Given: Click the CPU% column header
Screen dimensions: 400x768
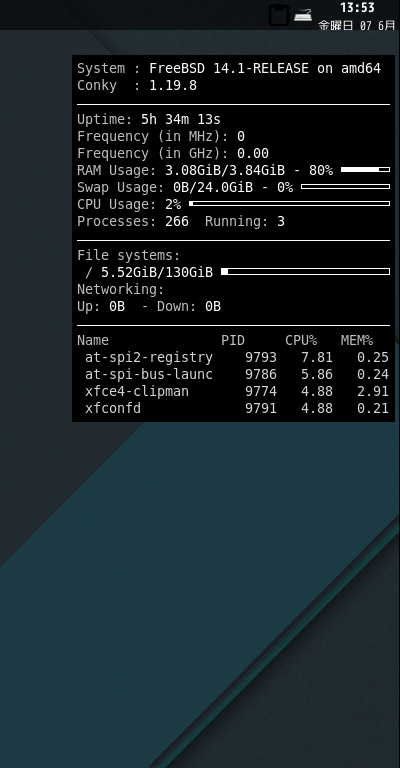Looking at the screenshot, I should pos(301,340).
